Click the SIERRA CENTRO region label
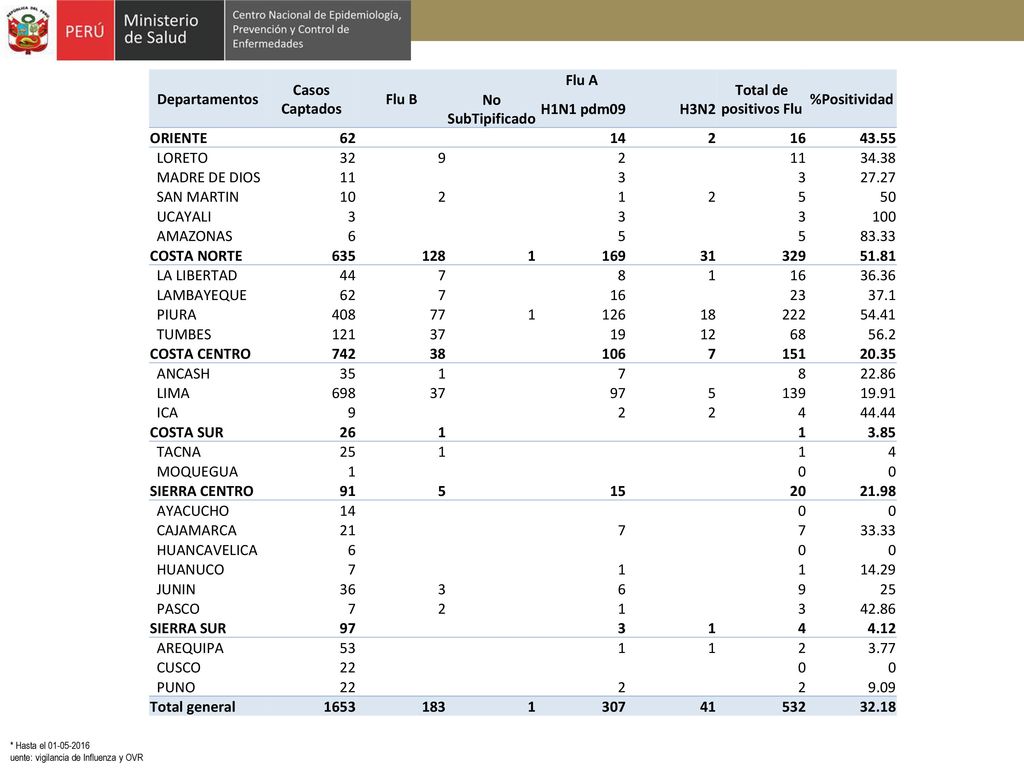This screenshot has height=768, width=1024. coord(201,491)
